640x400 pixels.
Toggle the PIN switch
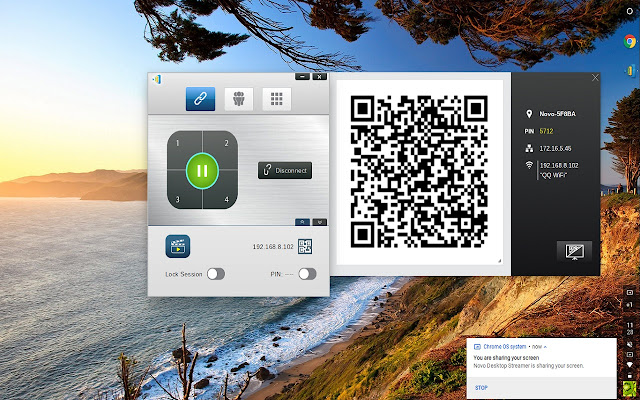[307, 274]
